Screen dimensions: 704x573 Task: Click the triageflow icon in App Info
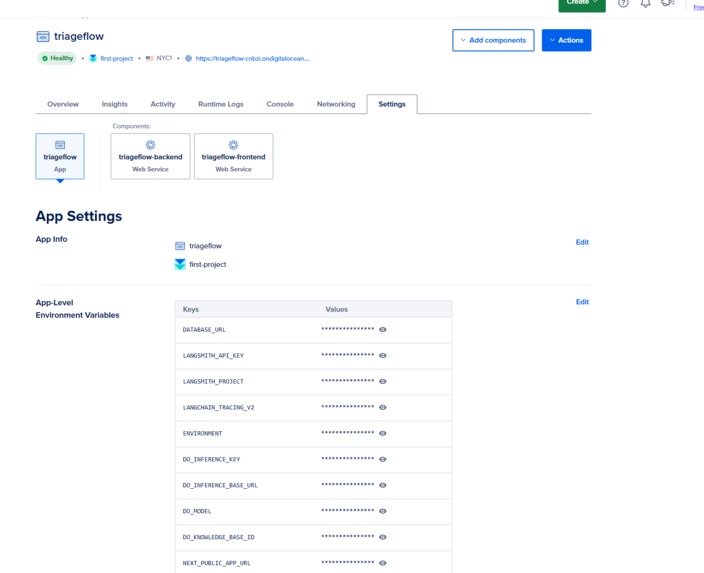(x=180, y=246)
